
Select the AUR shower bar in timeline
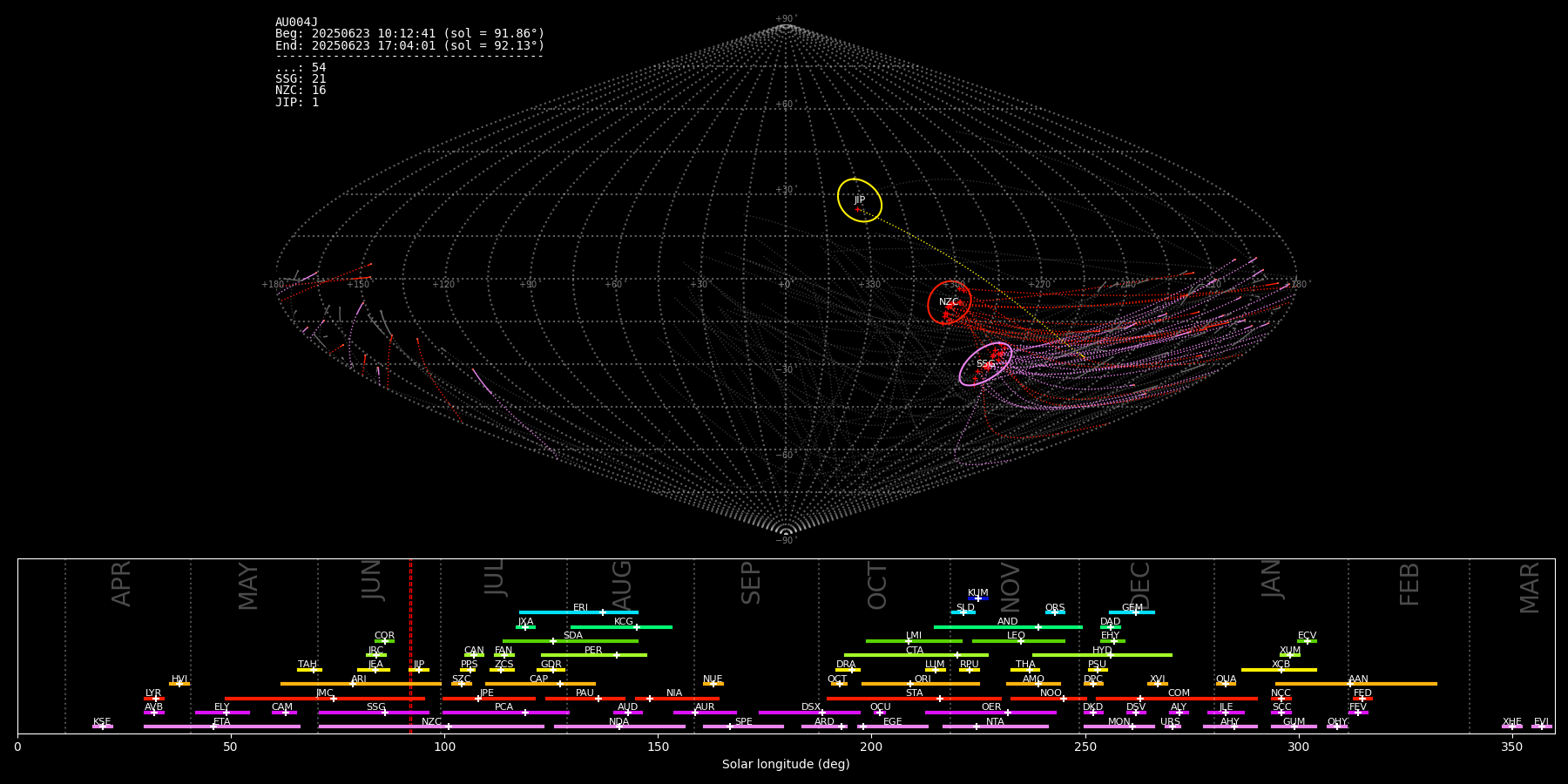point(705,713)
